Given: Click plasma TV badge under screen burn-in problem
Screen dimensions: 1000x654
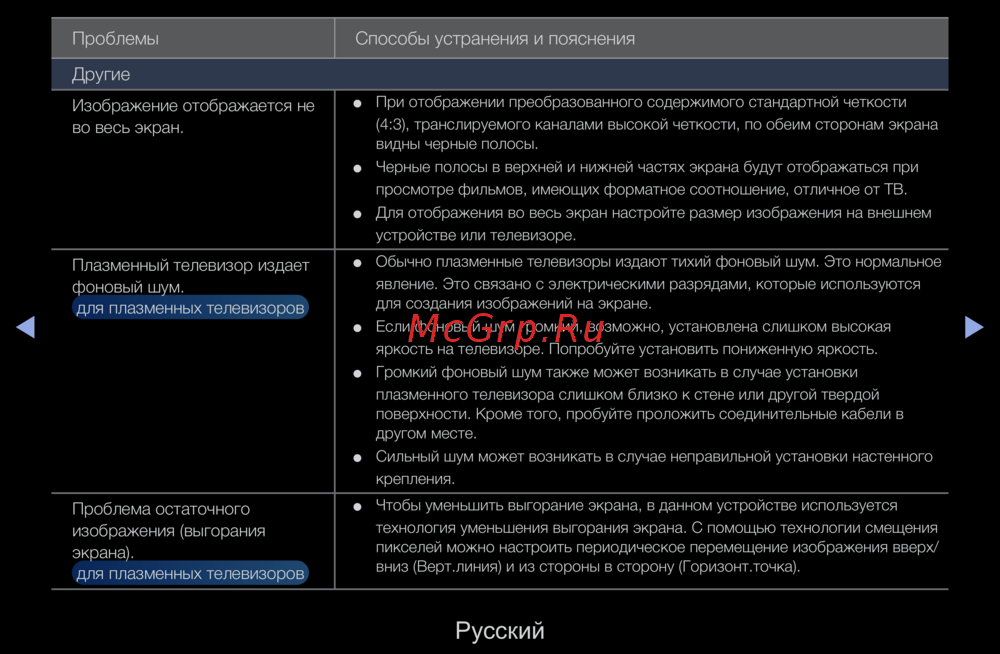Looking at the screenshot, I should point(190,574).
